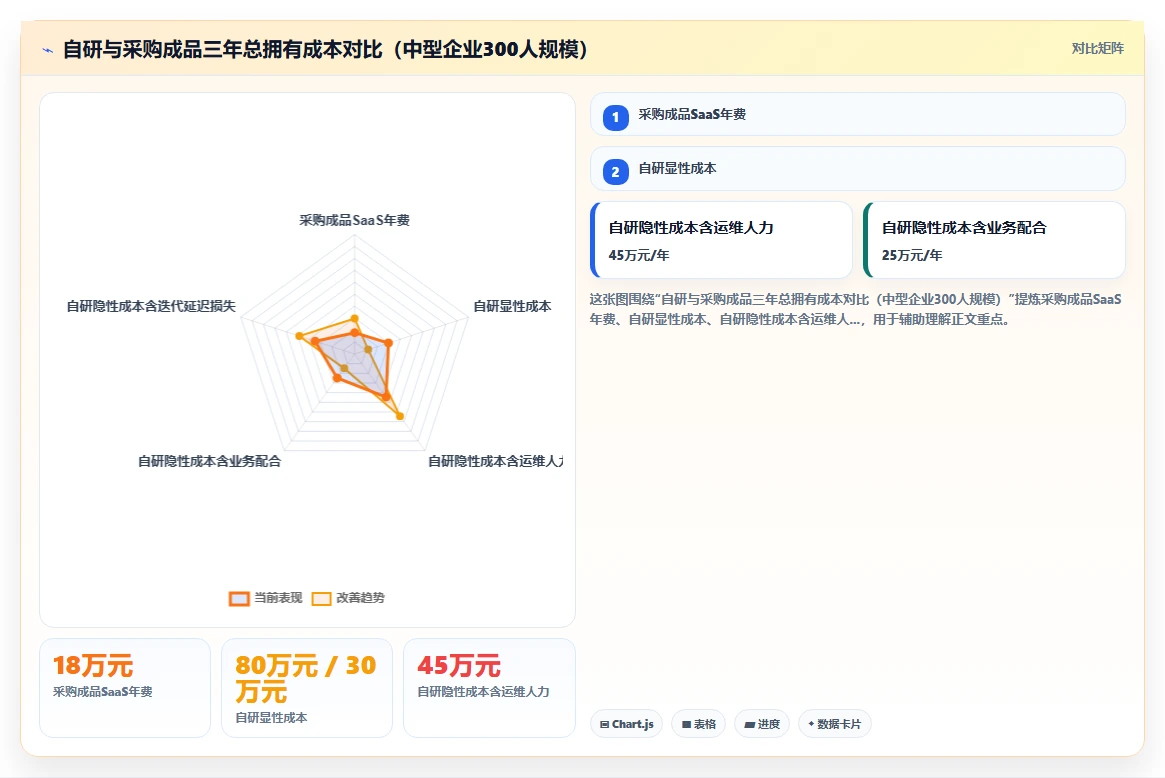This screenshot has height=778, width=1165.
Task: Click the chart title heading text
Action: point(325,50)
